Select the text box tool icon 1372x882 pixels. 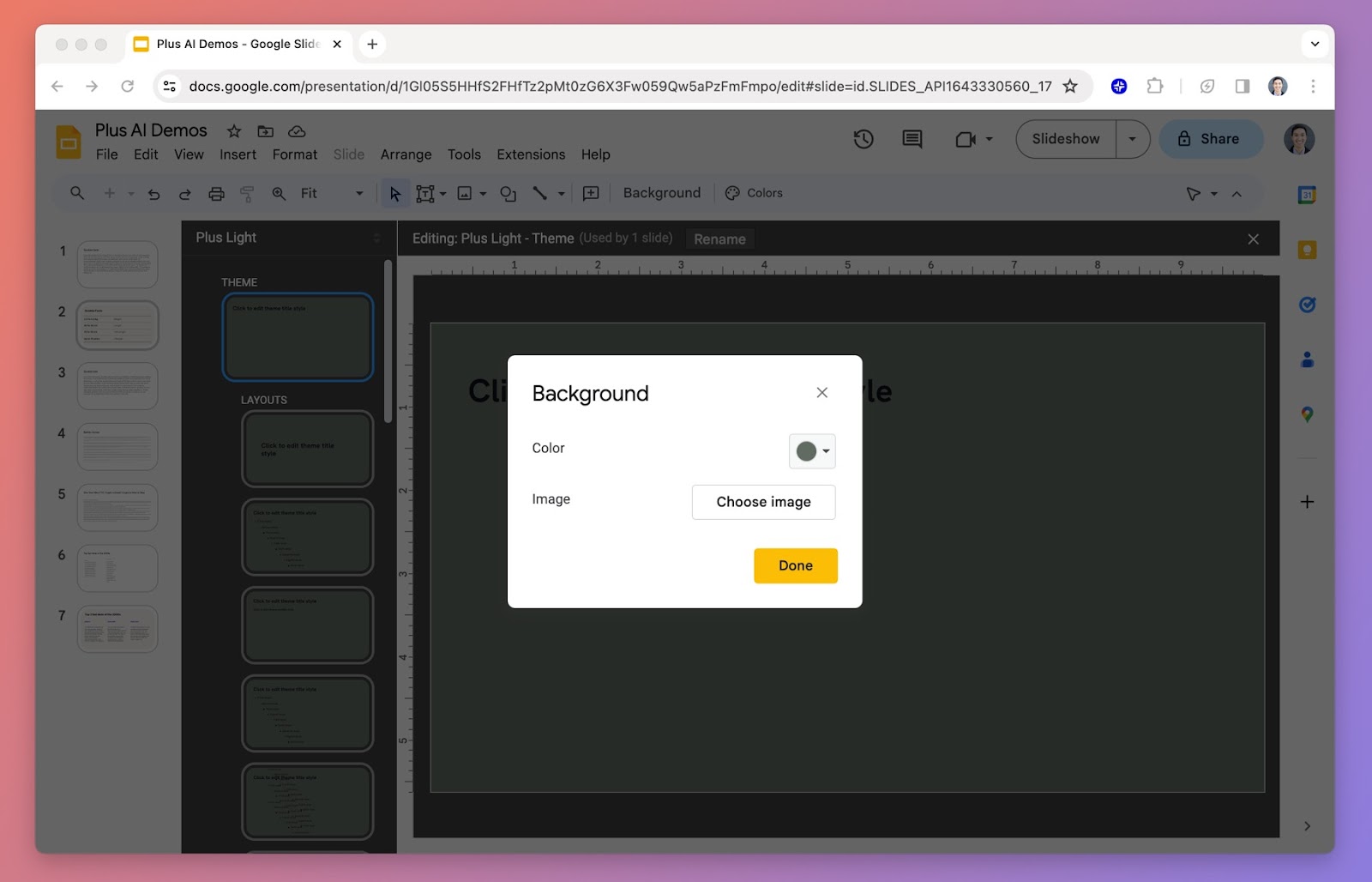(424, 194)
